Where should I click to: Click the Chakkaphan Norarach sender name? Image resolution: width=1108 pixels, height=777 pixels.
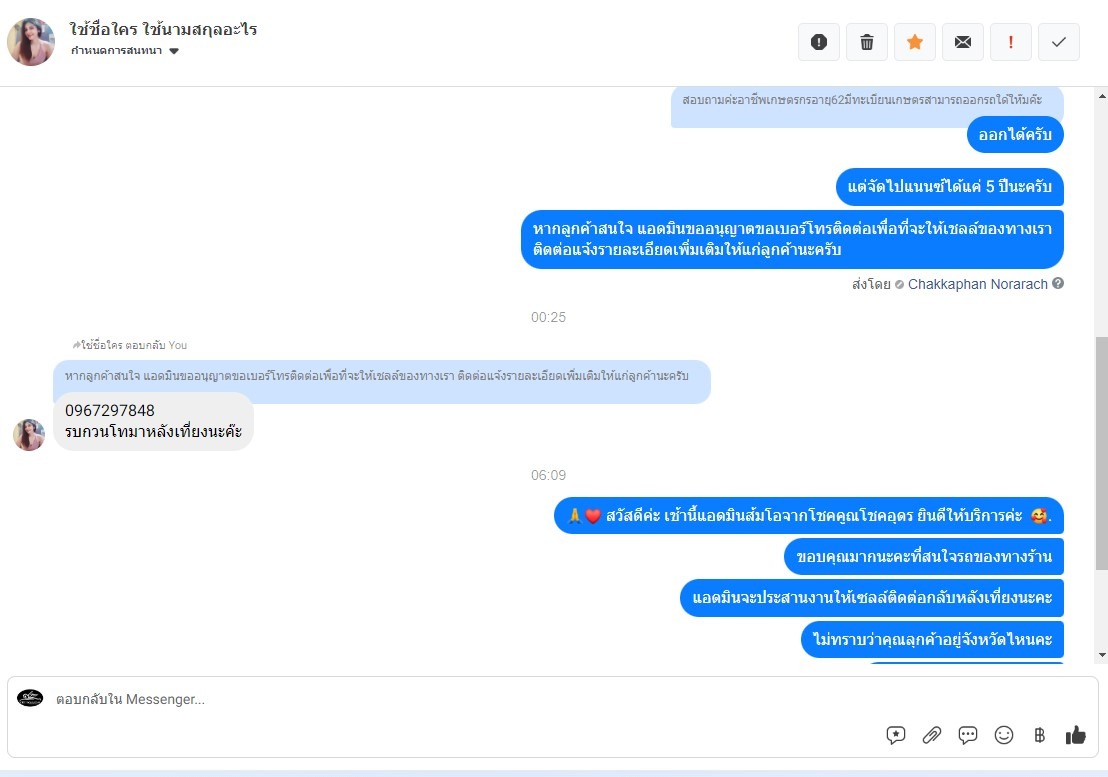tap(977, 284)
